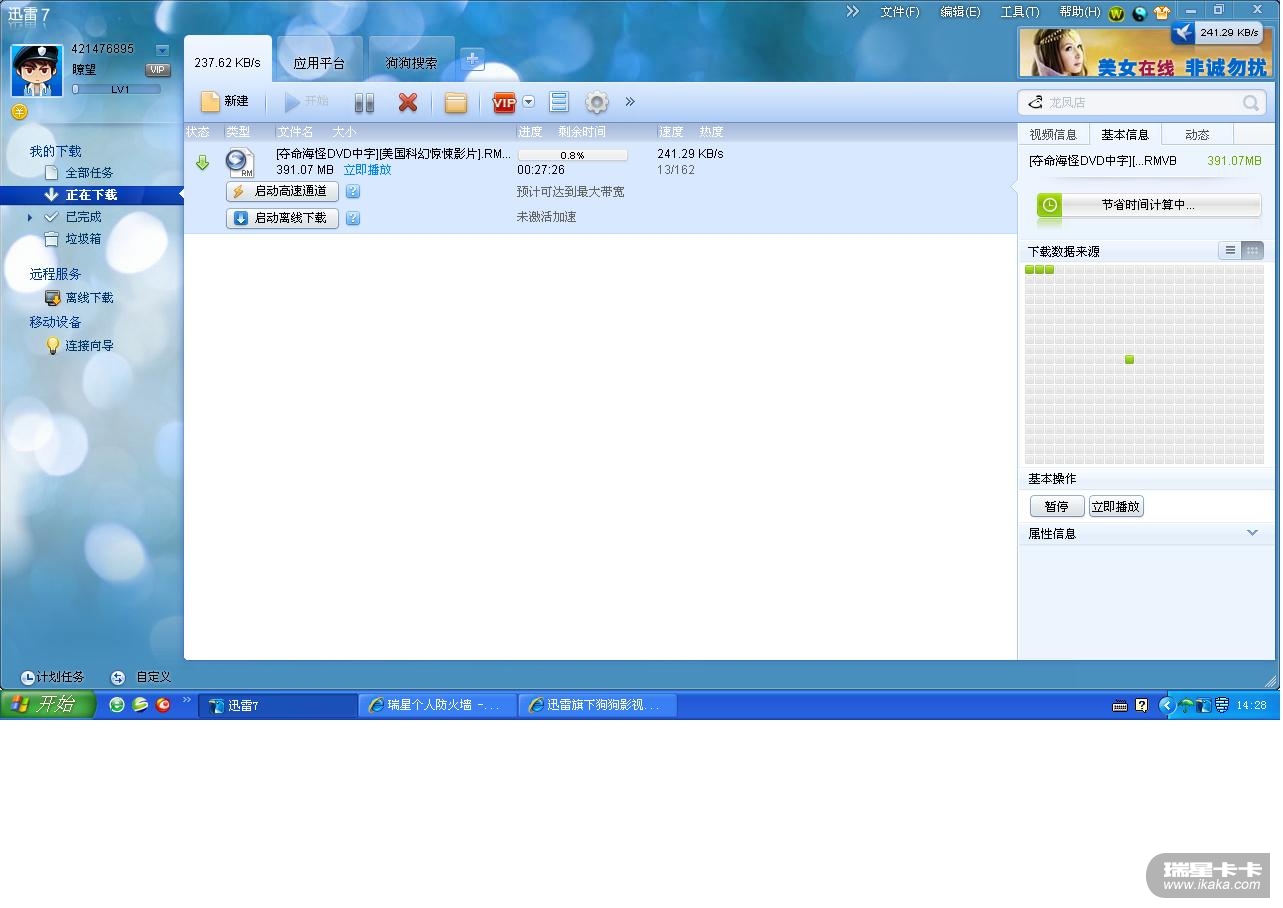Viewport: 1283px width, 908px height.
Task: Open 计划任务 at the bottom left
Action: pyautogui.click(x=52, y=677)
